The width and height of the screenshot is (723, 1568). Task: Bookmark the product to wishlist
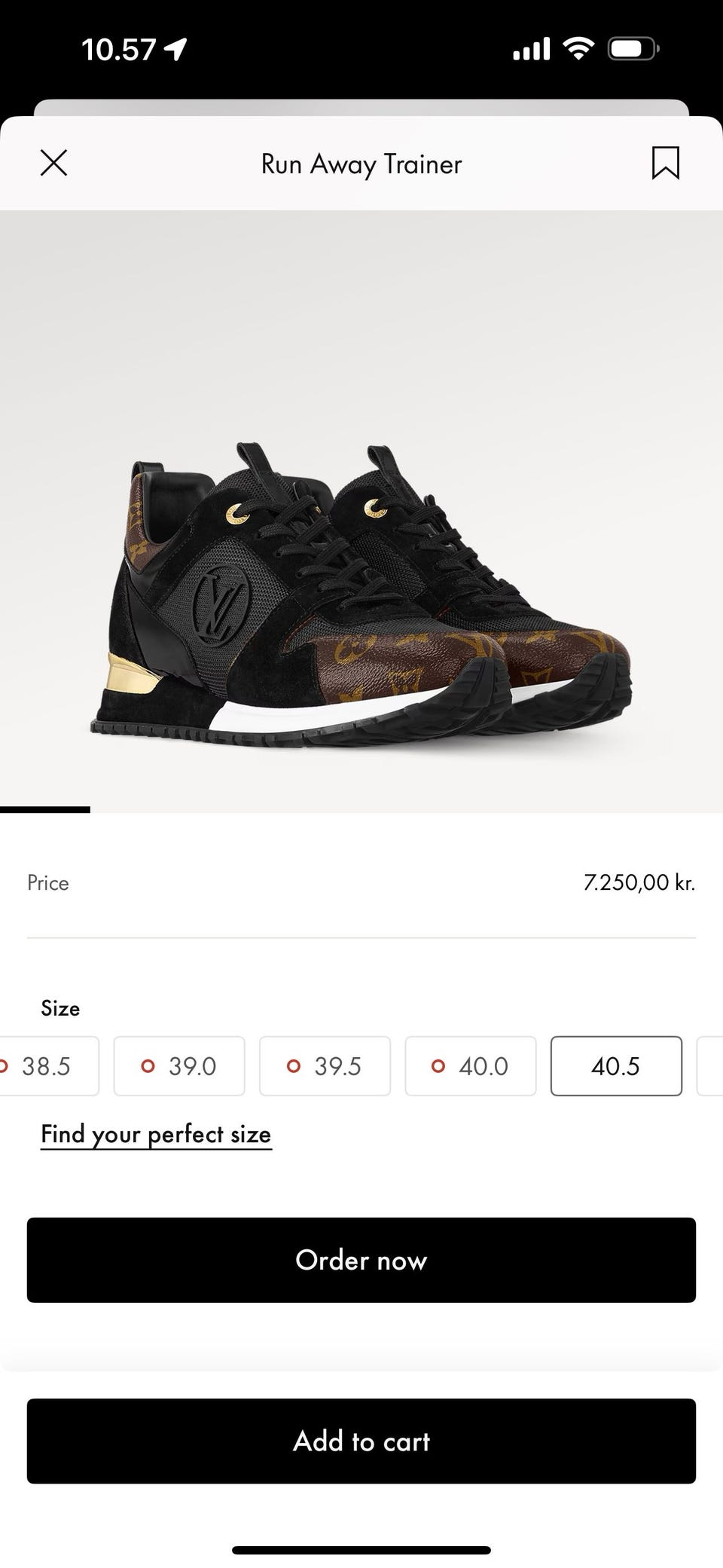(x=665, y=163)
